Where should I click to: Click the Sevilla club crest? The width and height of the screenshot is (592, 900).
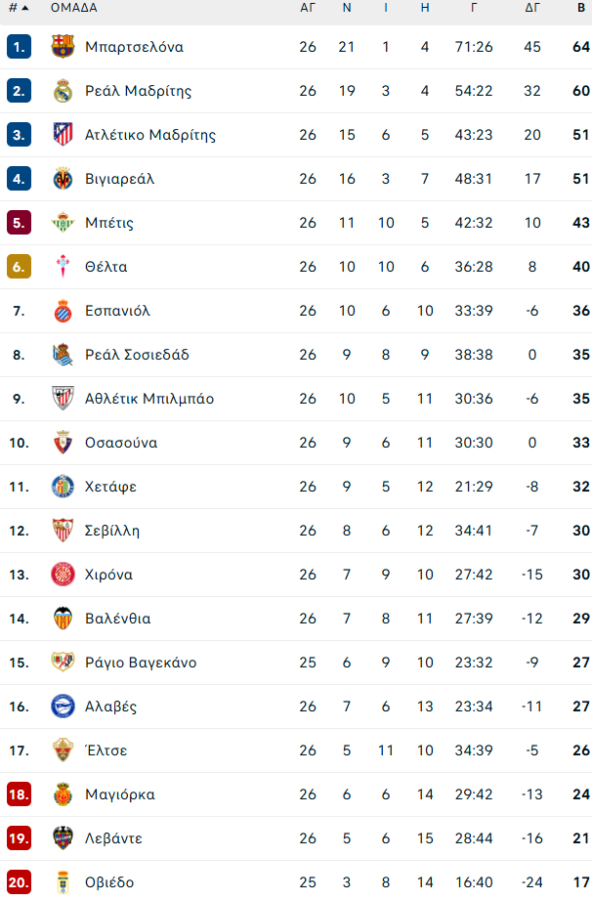(x=62, y=530)
